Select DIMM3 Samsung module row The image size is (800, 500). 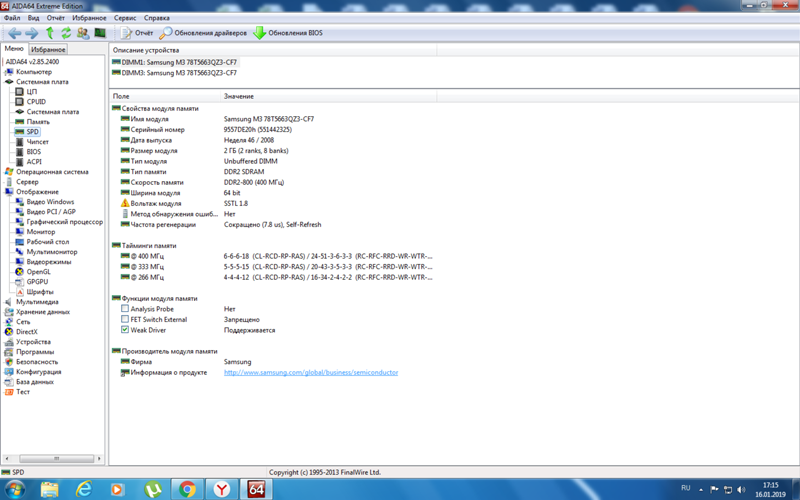[174, 73]
